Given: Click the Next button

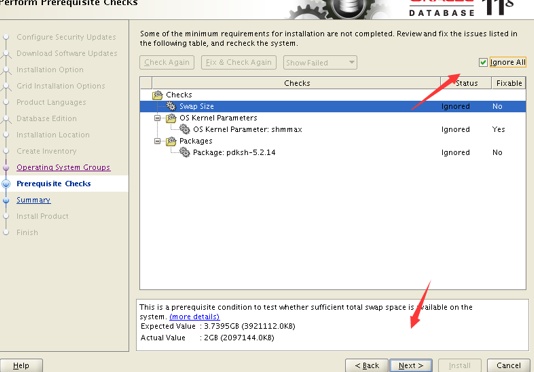Looking at the screenshot, I should click(411, 366).
